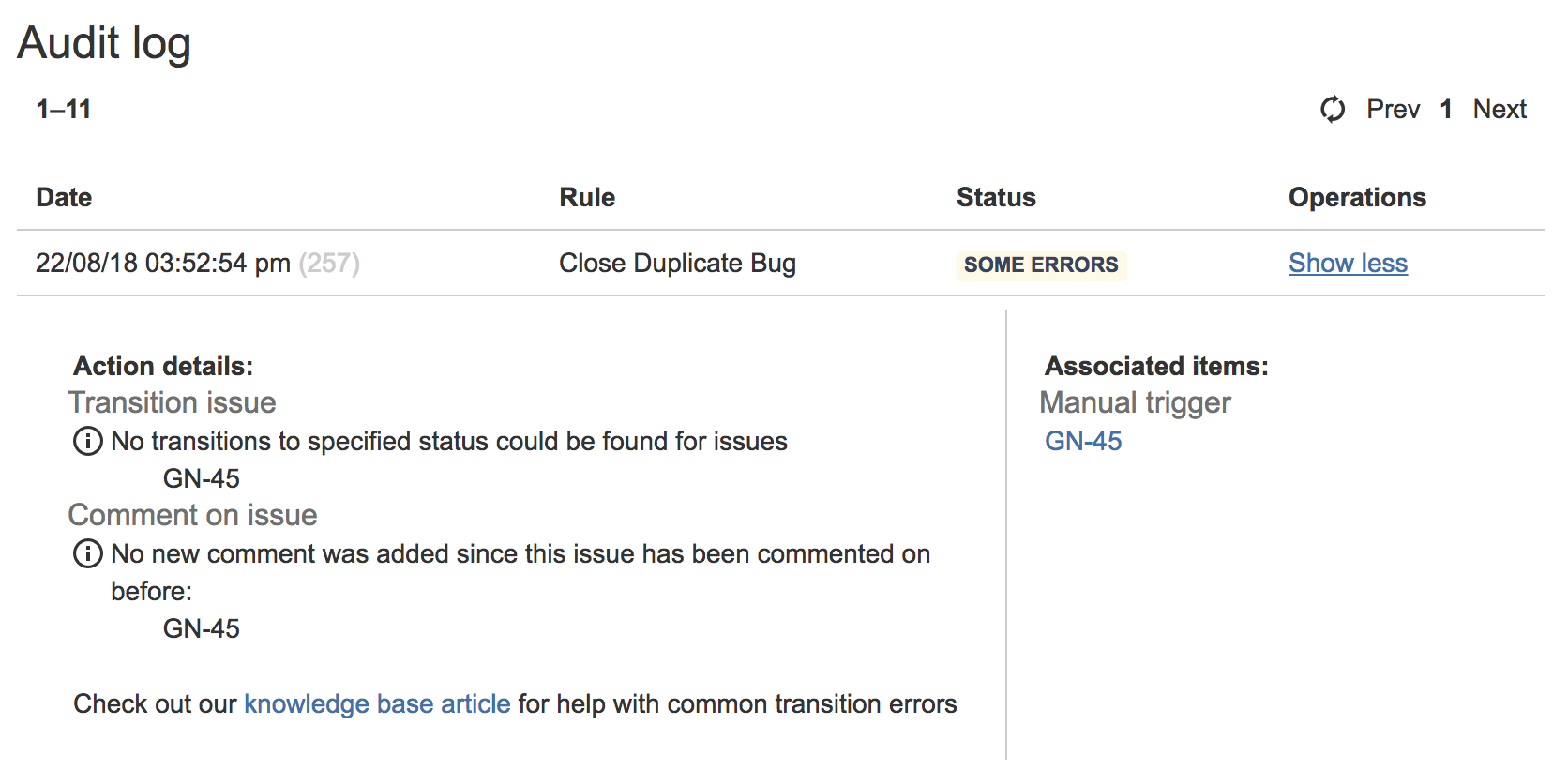Click the Transition issue action heading
The image size is (1568, 771).
coord(173,402)
